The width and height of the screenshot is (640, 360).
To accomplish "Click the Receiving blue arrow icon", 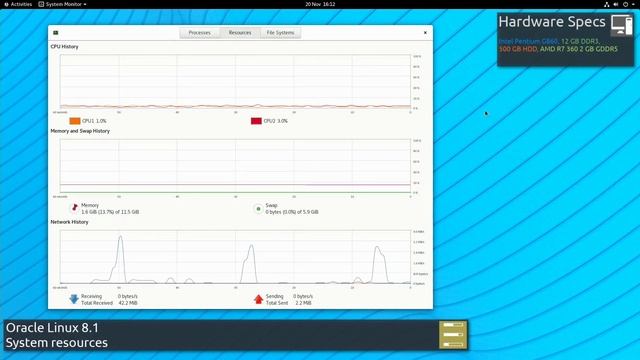I will click(74, 299).
